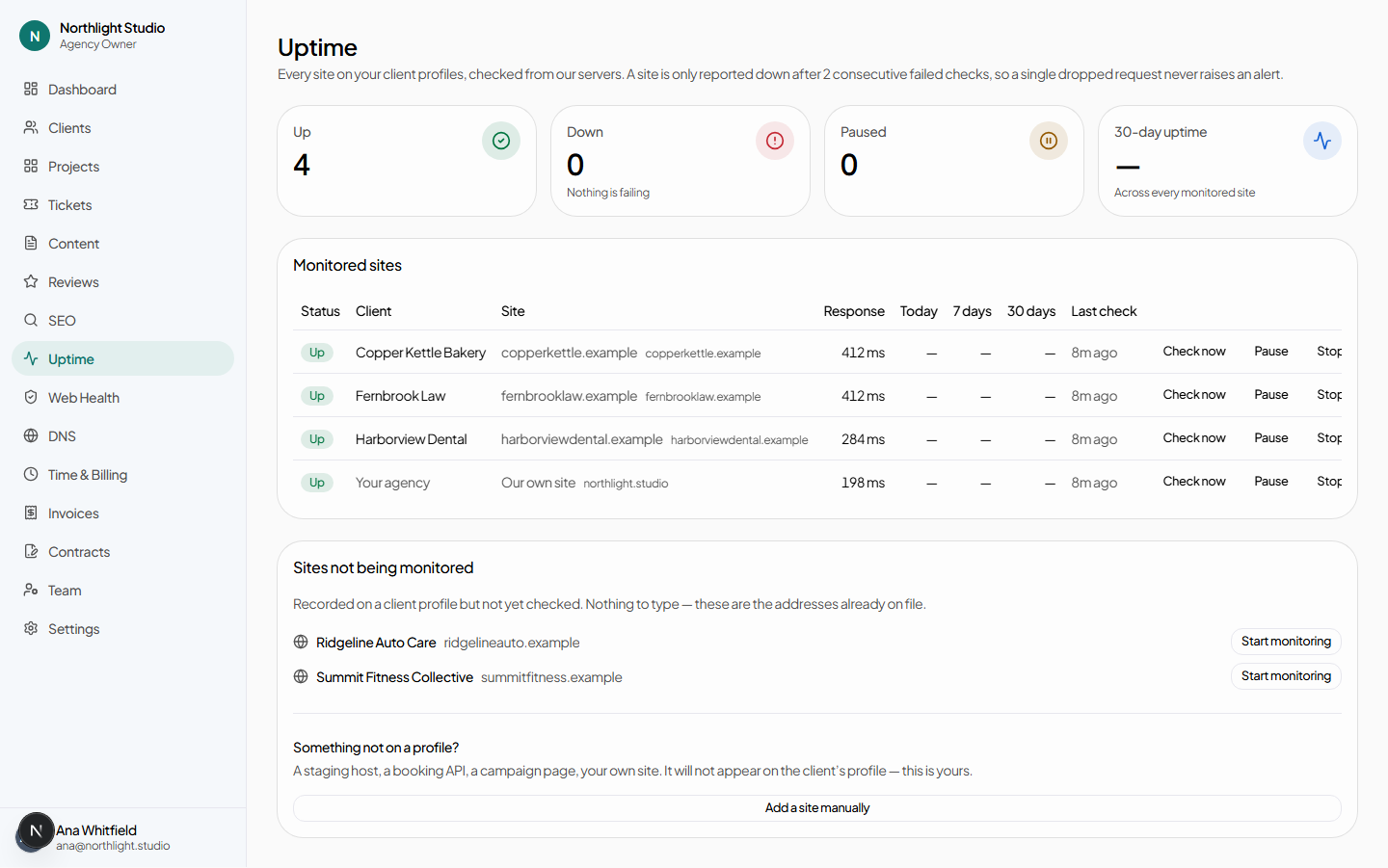Open the Dashboard icon in sidebar
Viewport: 1388px width, 868px height.
click(x=31, y=89)
